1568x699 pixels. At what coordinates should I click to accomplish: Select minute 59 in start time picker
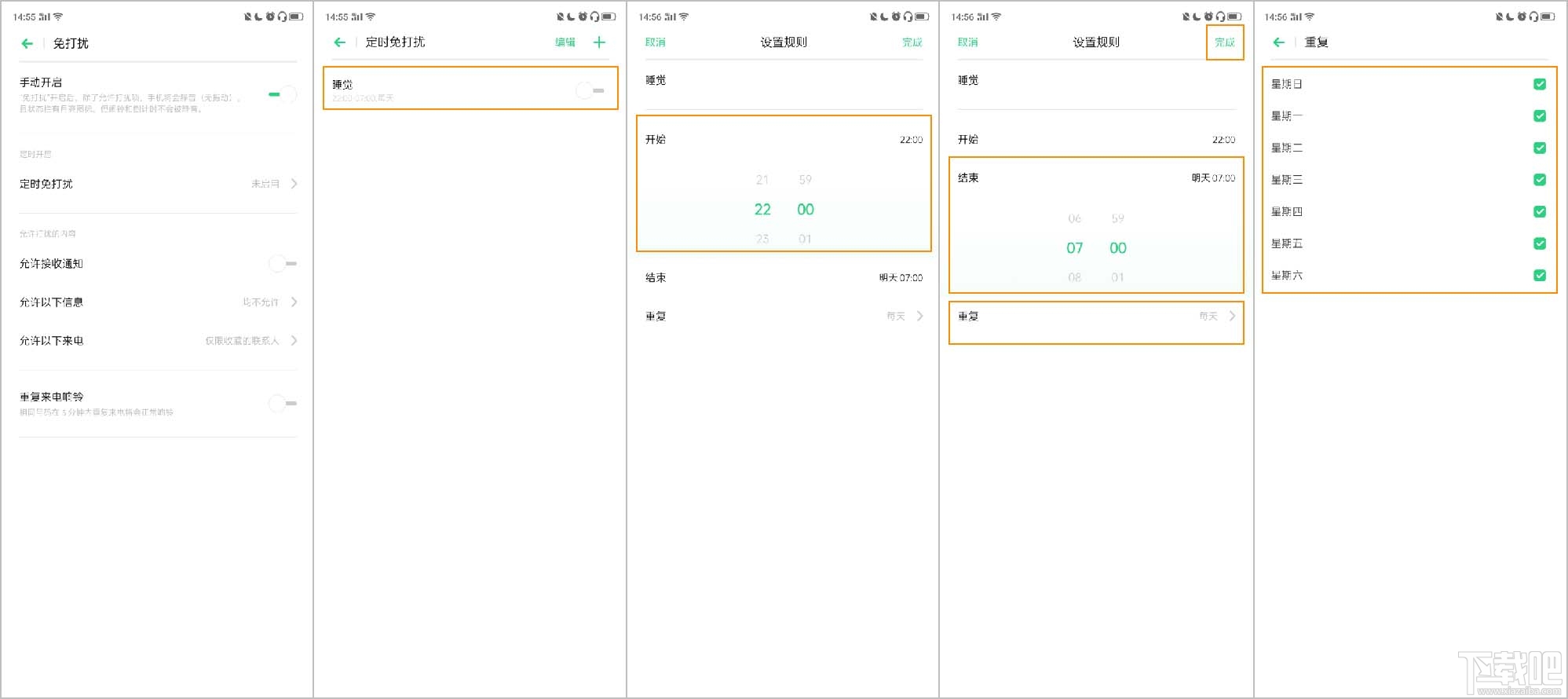[x=806, y=180]
